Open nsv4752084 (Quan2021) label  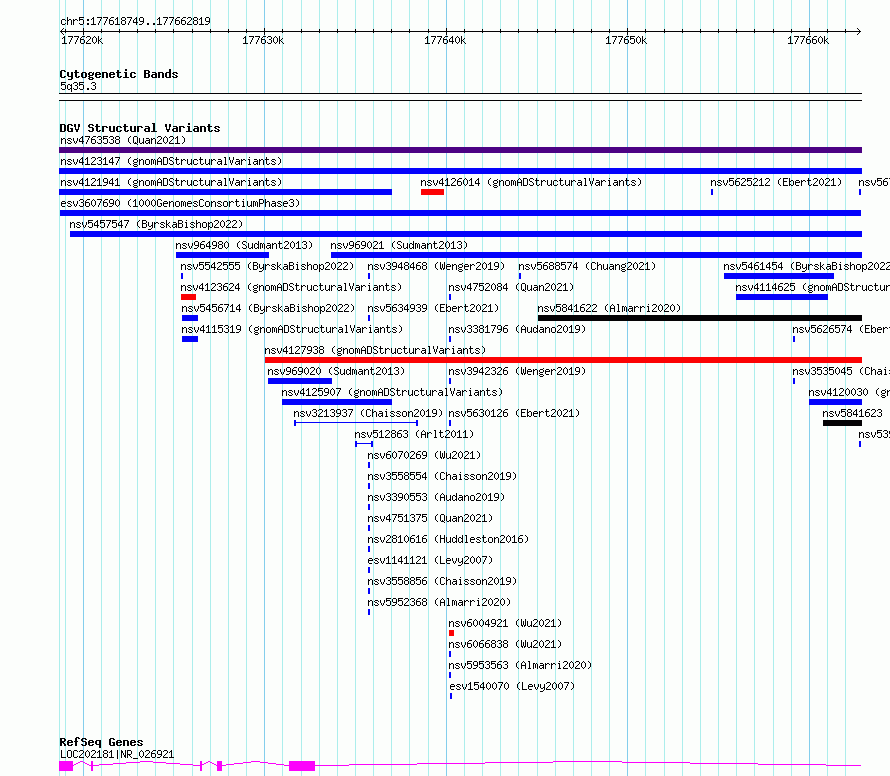click(511, 287)
